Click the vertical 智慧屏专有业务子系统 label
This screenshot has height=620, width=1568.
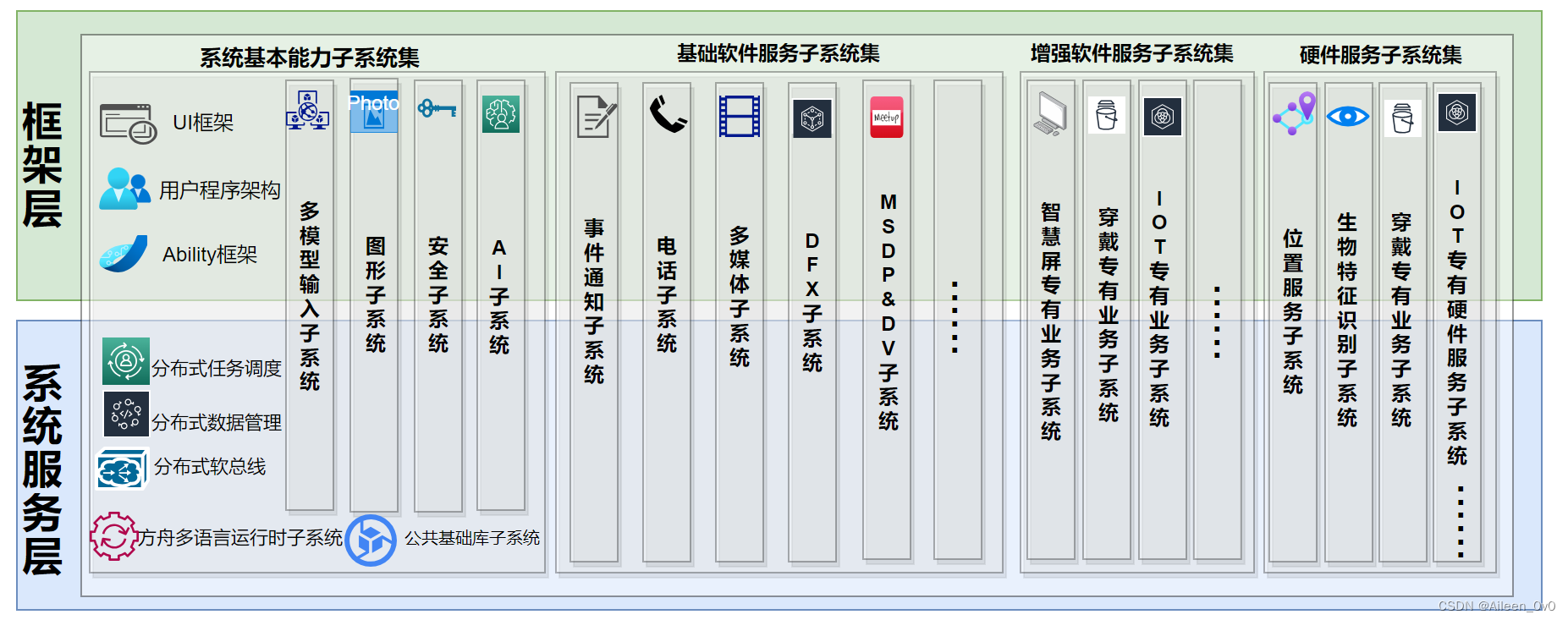point(1051,322)
